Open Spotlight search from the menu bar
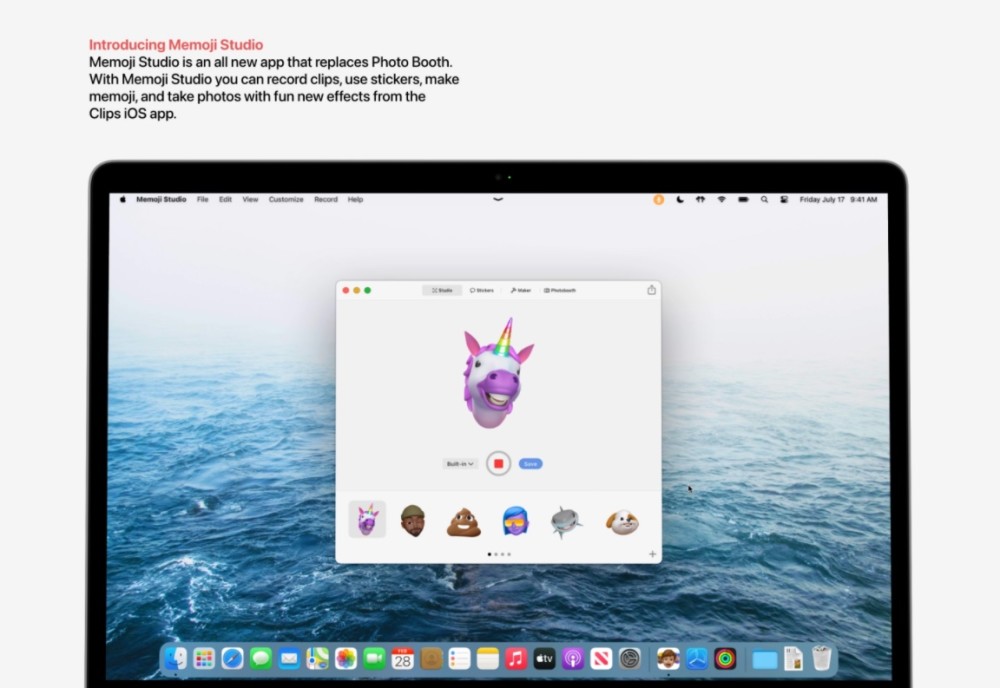 pos(765,200)
